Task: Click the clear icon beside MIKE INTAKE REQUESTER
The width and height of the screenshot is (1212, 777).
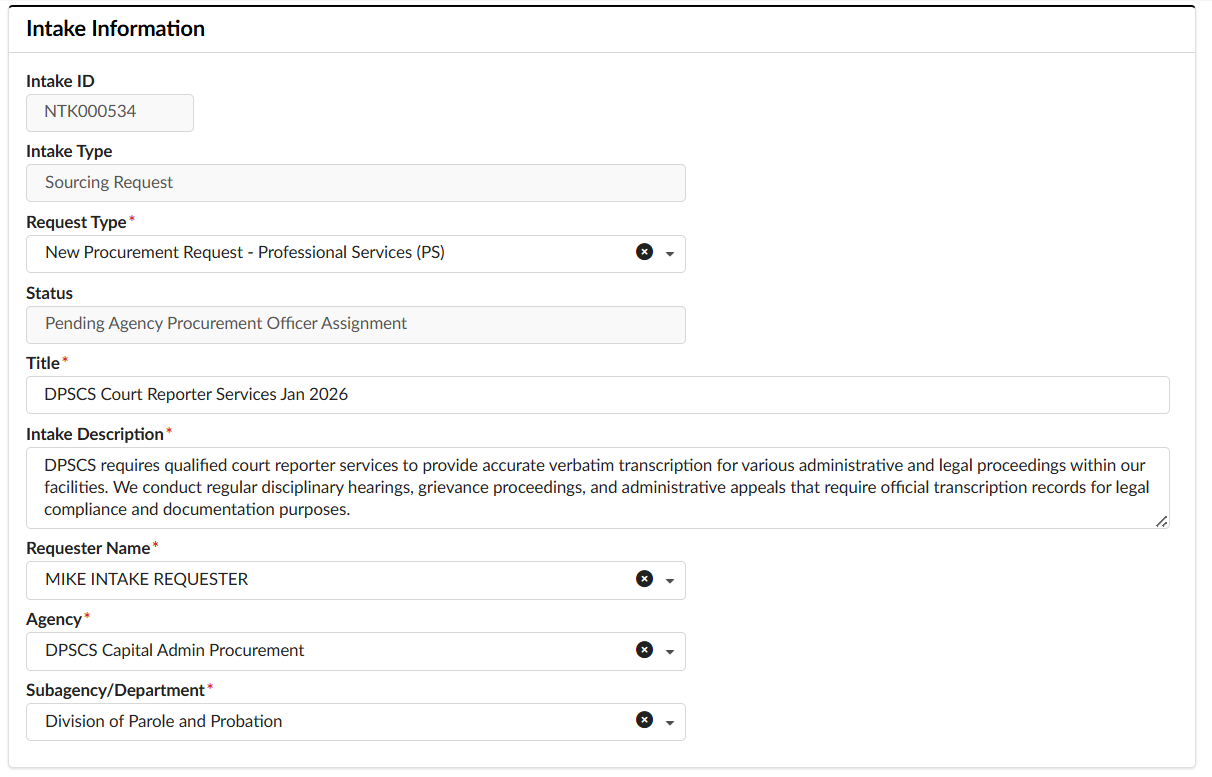Action: point(644,579)
